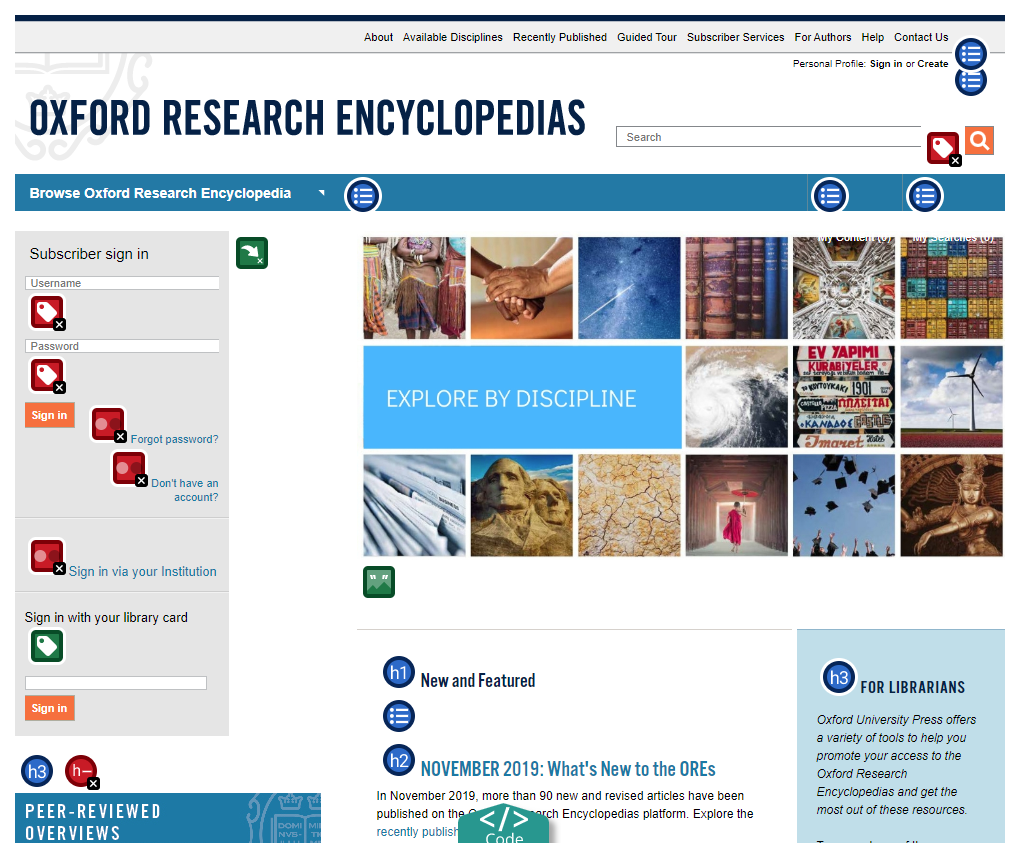Screen dimensions: 1023x843
Task: Go to Recently Published
Action: pyautogui.click(x=560, y=37)
